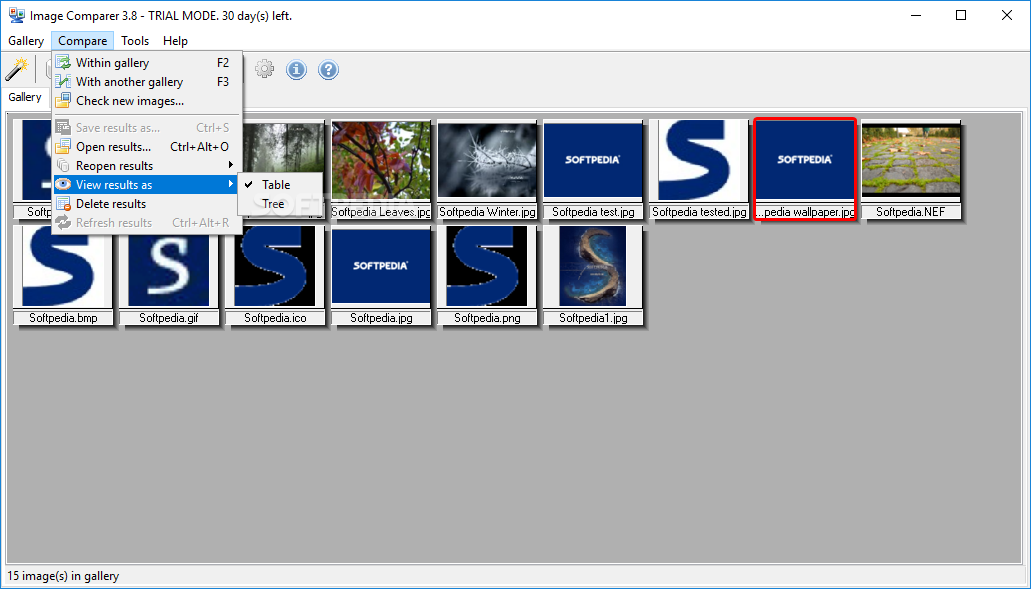Click the blue info toolbar icon
This screenshot has width=1031, height=589.
(x=297, y=69)
